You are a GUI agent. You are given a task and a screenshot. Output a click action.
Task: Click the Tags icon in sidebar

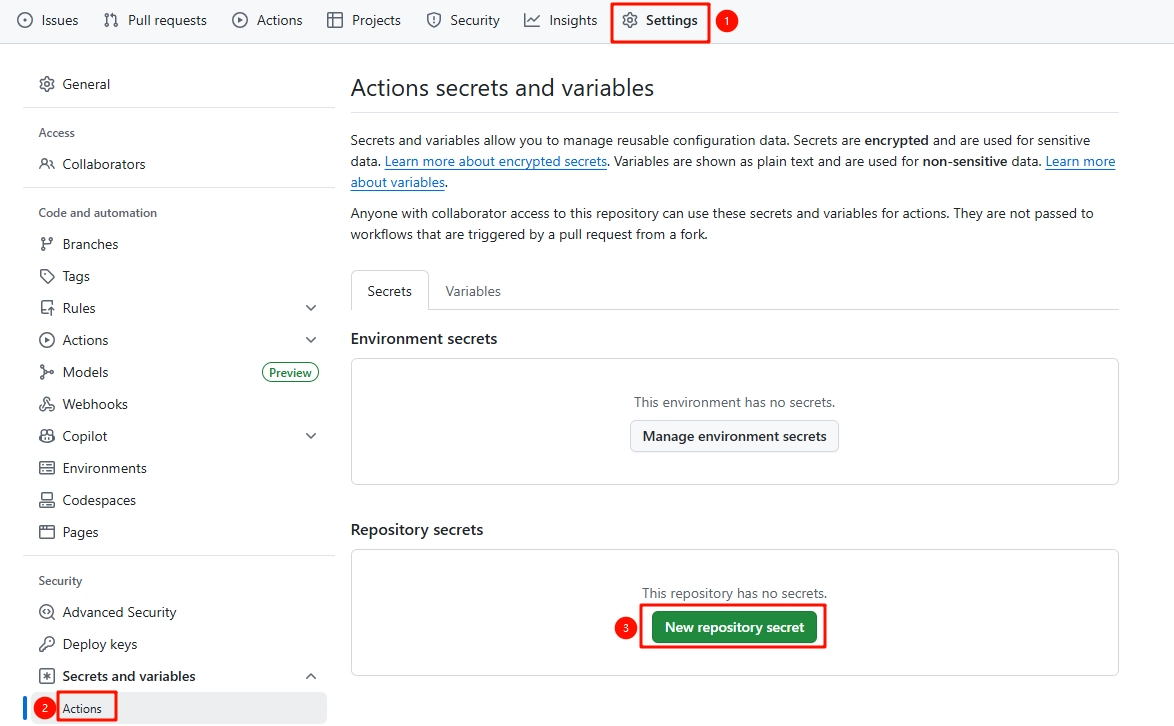46,276
